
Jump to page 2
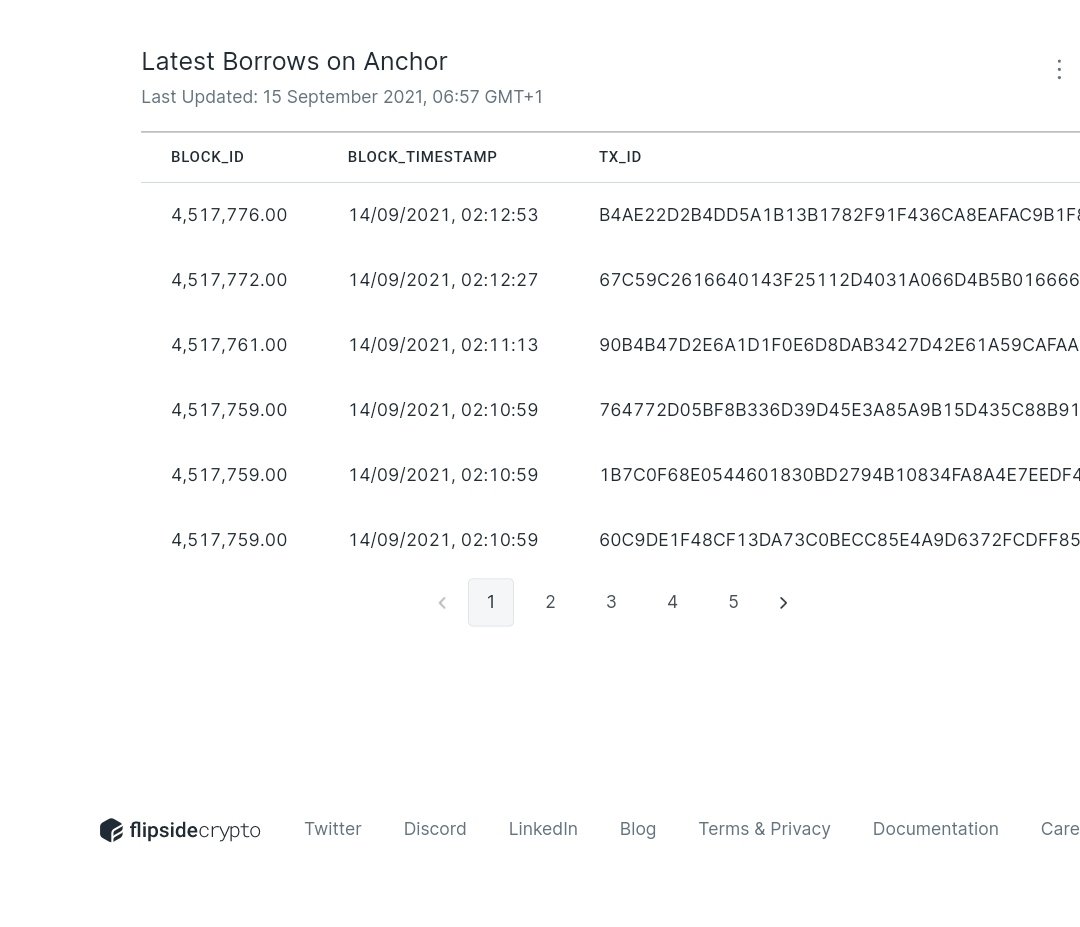pyautogui.click(x=550, y=602)
